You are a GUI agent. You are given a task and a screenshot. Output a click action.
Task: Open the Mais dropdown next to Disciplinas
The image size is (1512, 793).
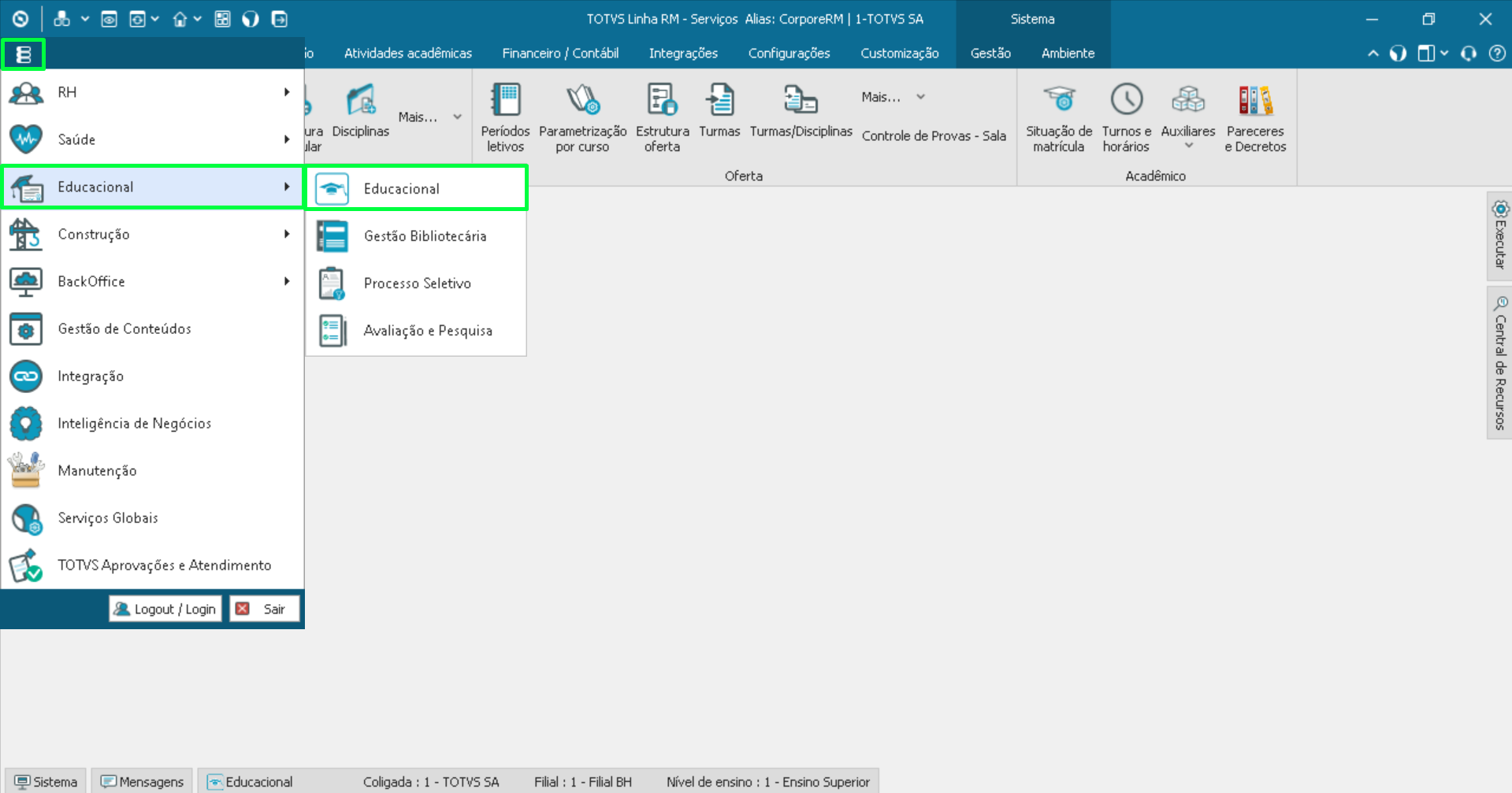(x=430, y=117)
